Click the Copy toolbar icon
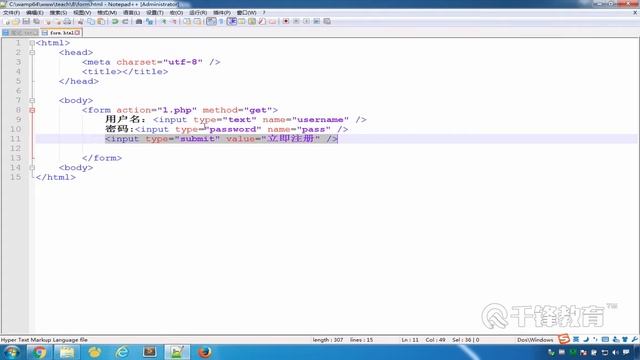 coord(91,21)
